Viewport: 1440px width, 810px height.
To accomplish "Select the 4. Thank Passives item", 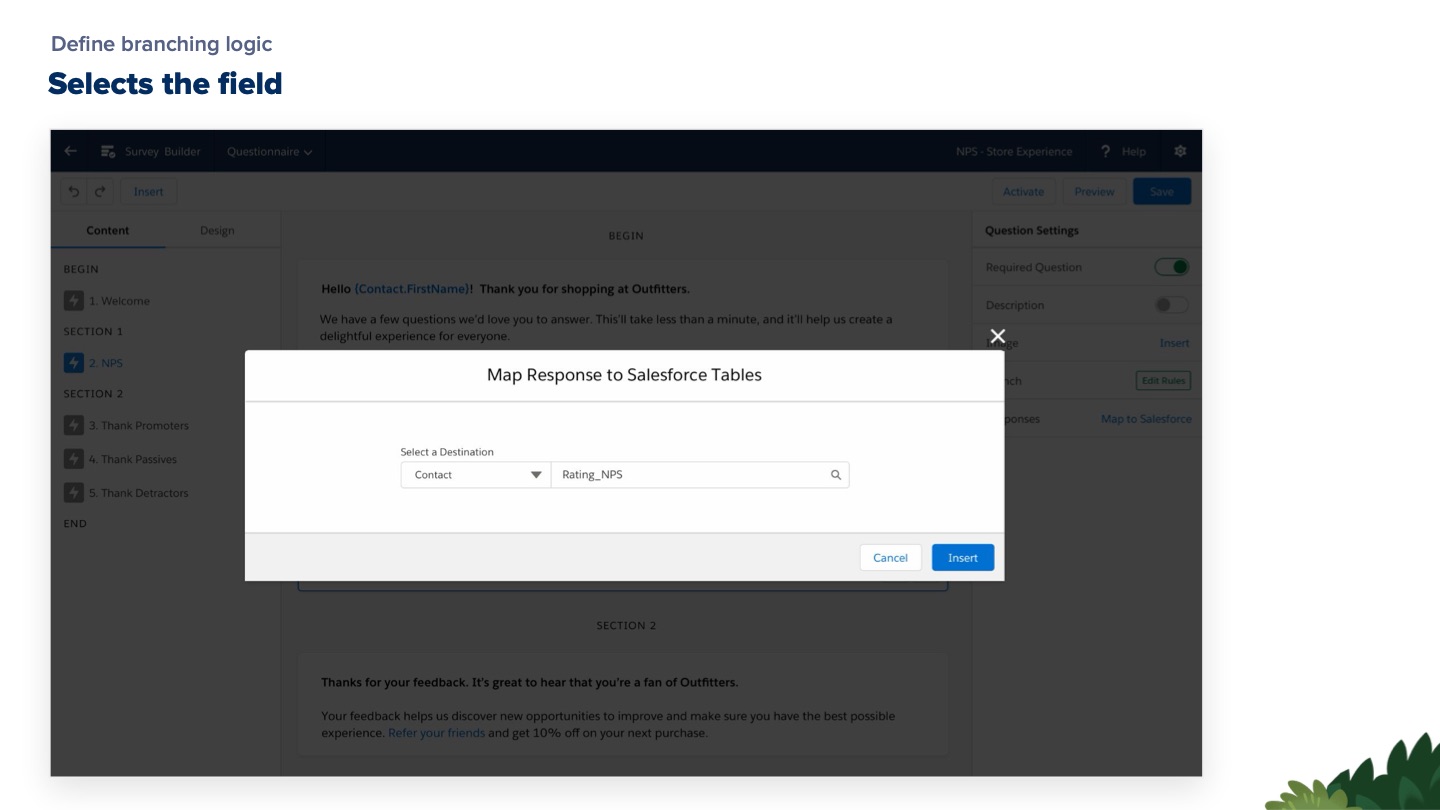I will [120, 460].
